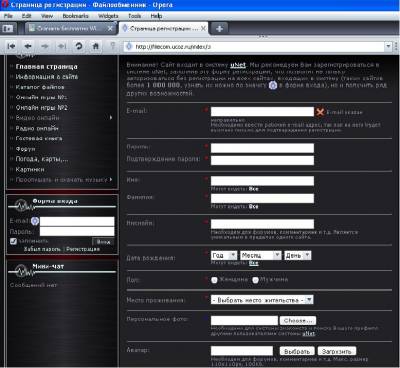Image resolution: width=400 pixels, height=368 pixels.
Task: Click the Пароль registration input field
Action: [262, 148]
